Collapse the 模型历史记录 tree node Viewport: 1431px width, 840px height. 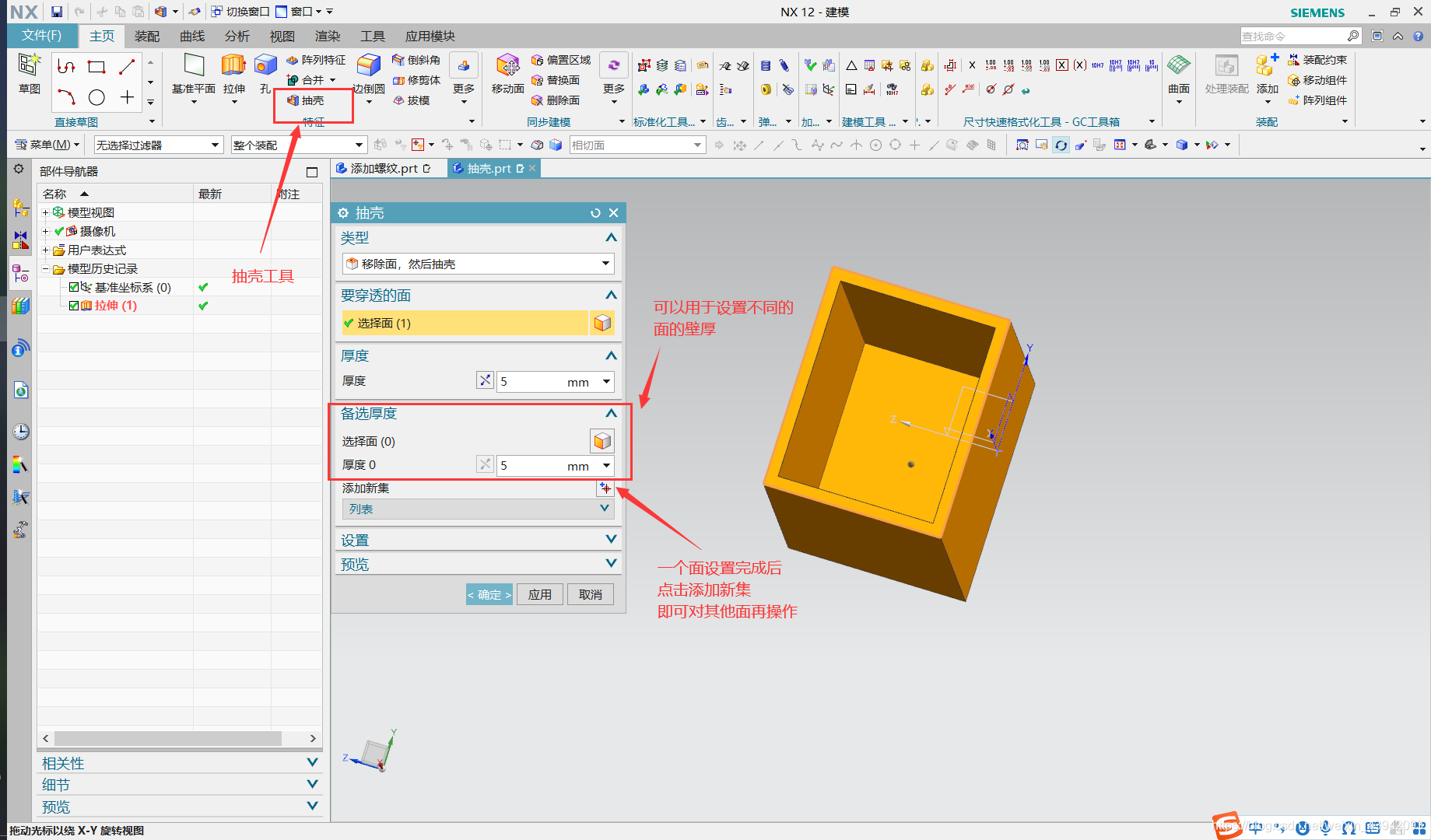point(45,268)
